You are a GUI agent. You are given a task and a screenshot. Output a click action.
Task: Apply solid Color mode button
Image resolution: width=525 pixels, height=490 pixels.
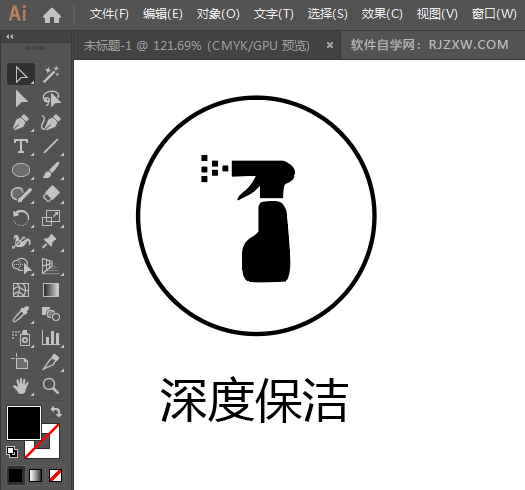15,475
